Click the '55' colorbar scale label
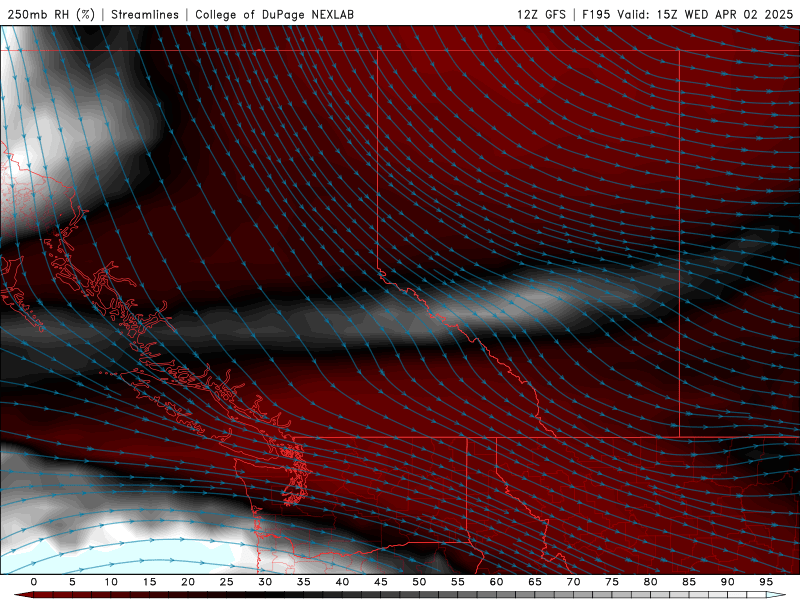The width and height of the screenshot is (800, 600). tap(458, 582)
